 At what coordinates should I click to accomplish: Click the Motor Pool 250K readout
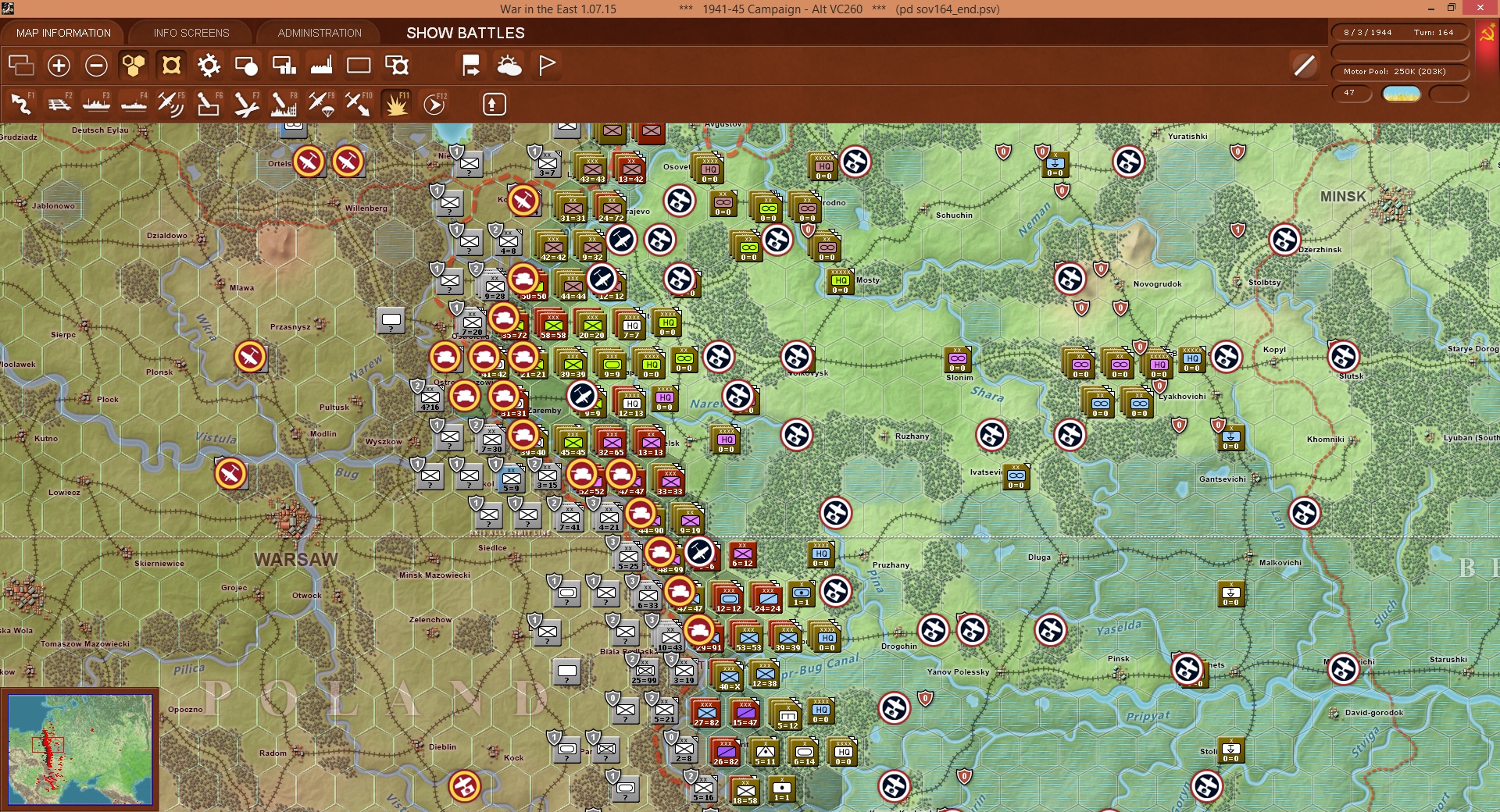coord(1400,72)
